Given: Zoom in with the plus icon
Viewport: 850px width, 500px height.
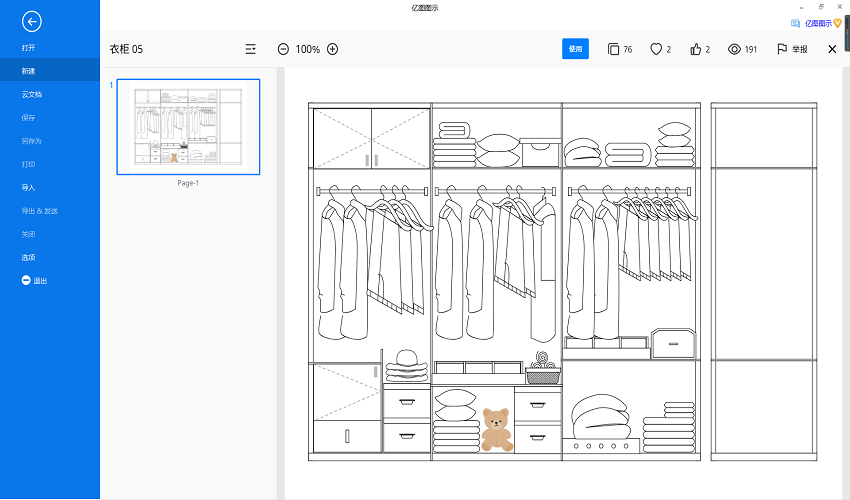Looking at the screenshot, I should tap(333, 49).
